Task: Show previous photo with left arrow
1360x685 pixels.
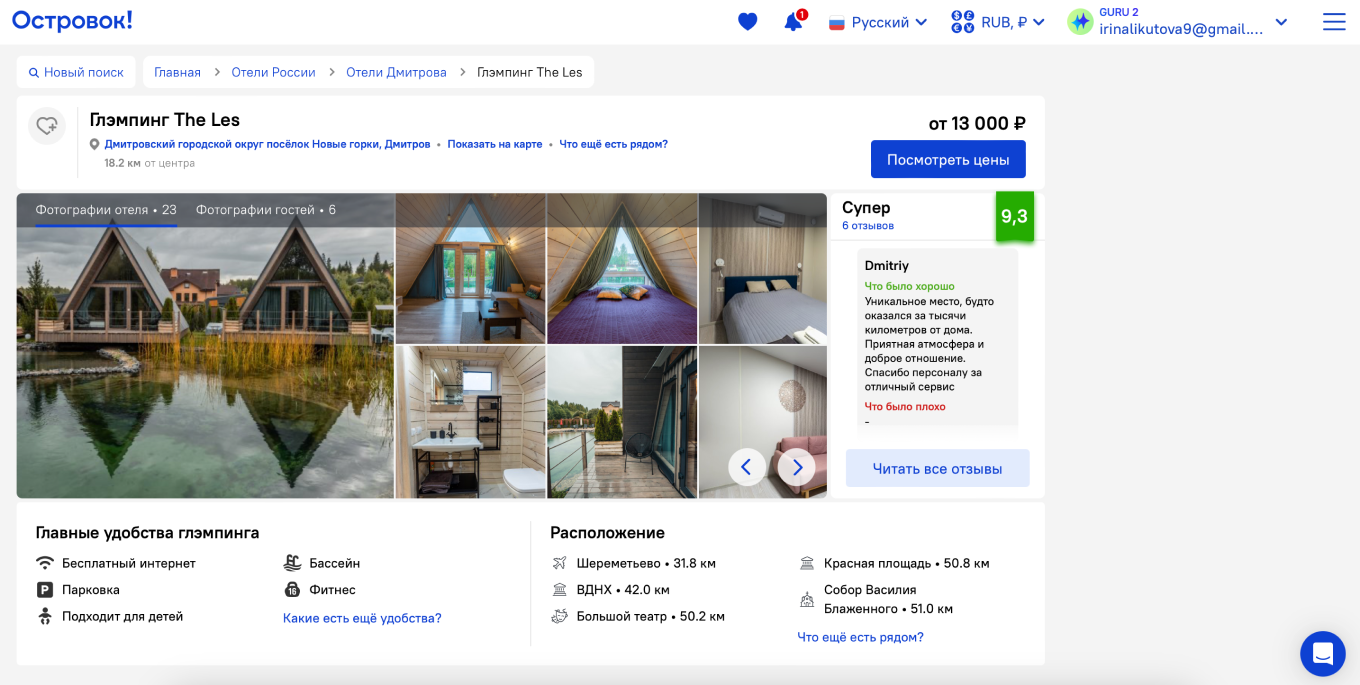Action: click(747, 467)
